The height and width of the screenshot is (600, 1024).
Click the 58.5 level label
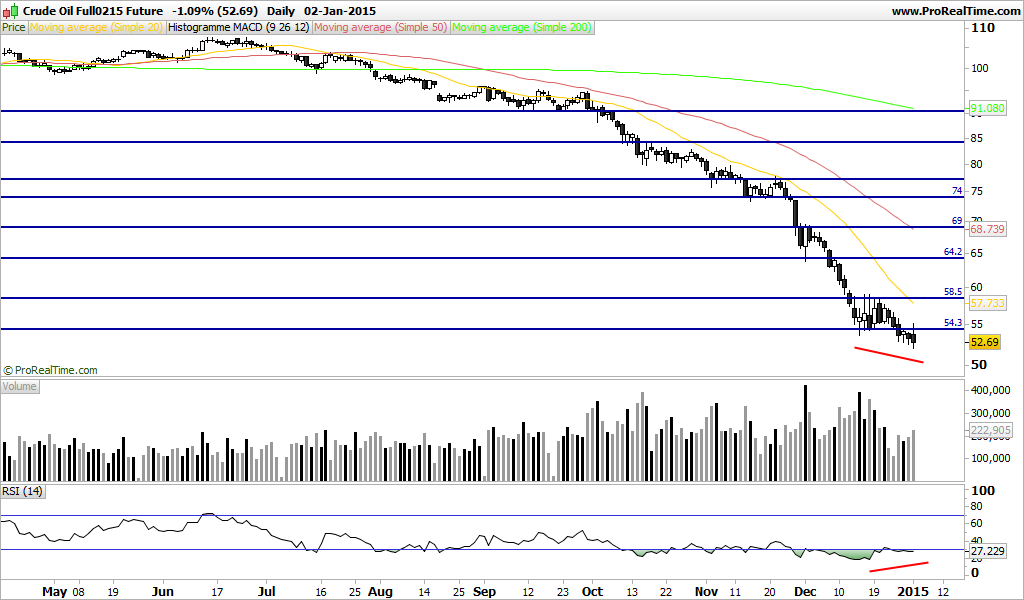953,292
